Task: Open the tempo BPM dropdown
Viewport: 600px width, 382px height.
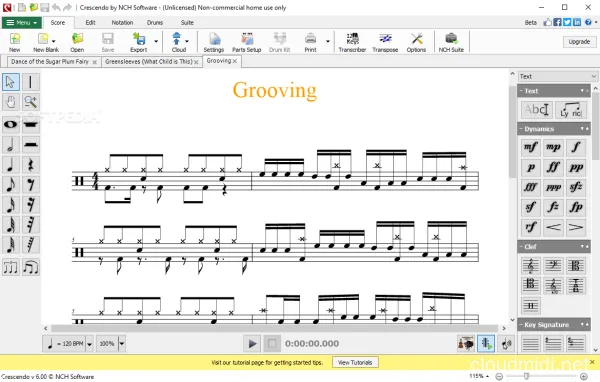Action: click(90, 344)
